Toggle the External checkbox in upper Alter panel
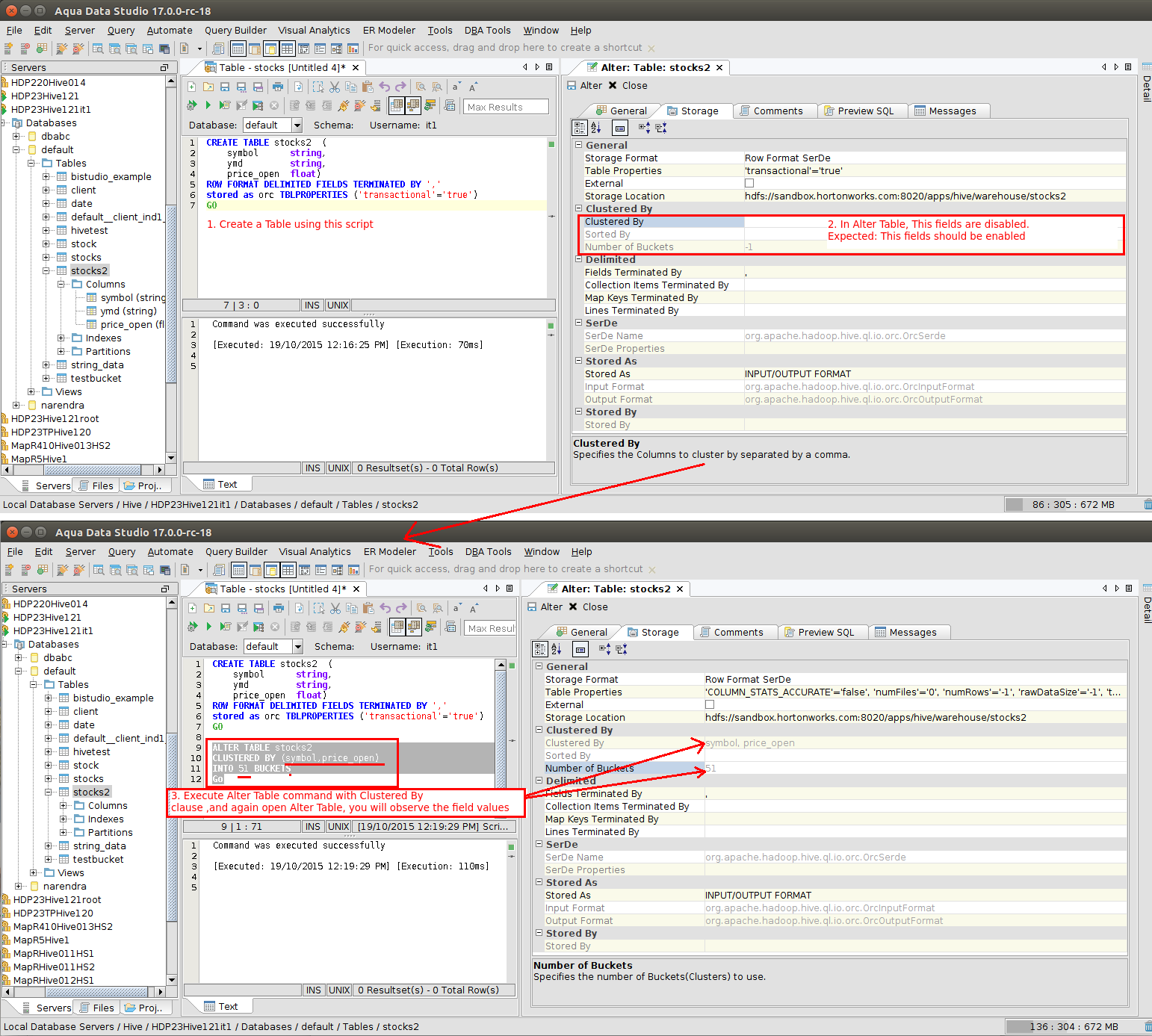 click(x=749, y=183)
